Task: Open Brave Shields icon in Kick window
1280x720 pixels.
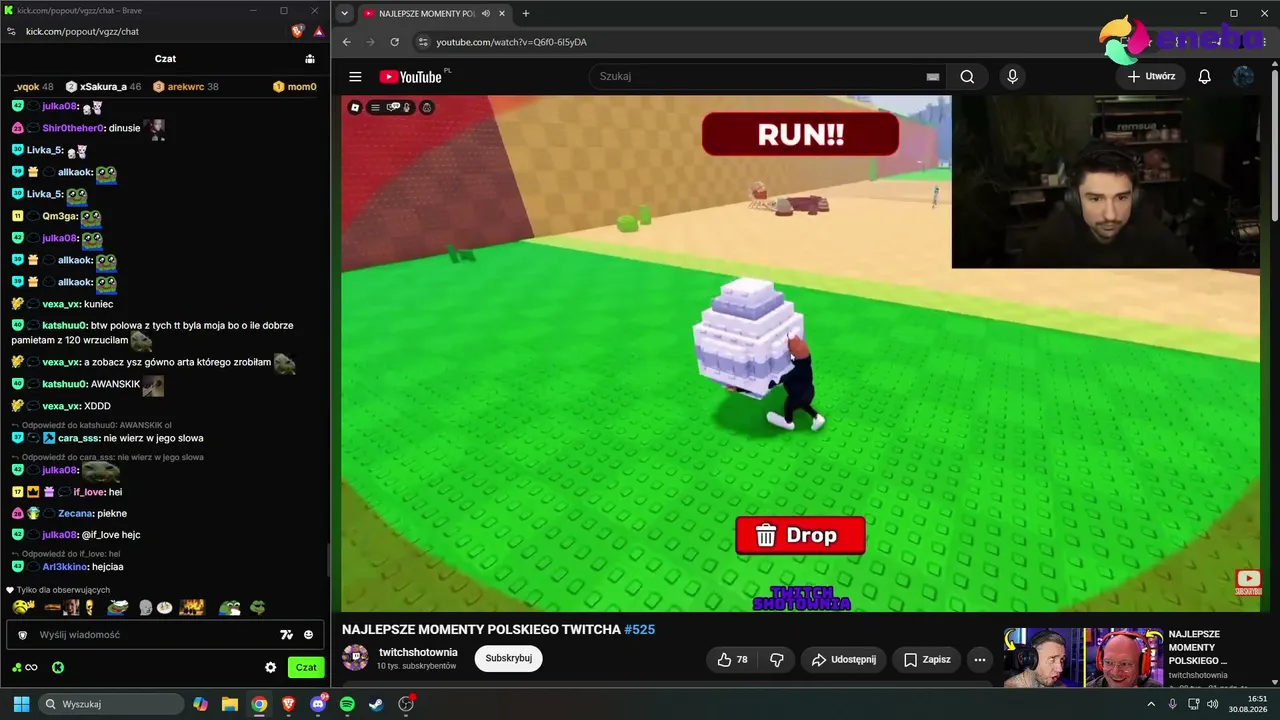Action: [x=298, y=31]
